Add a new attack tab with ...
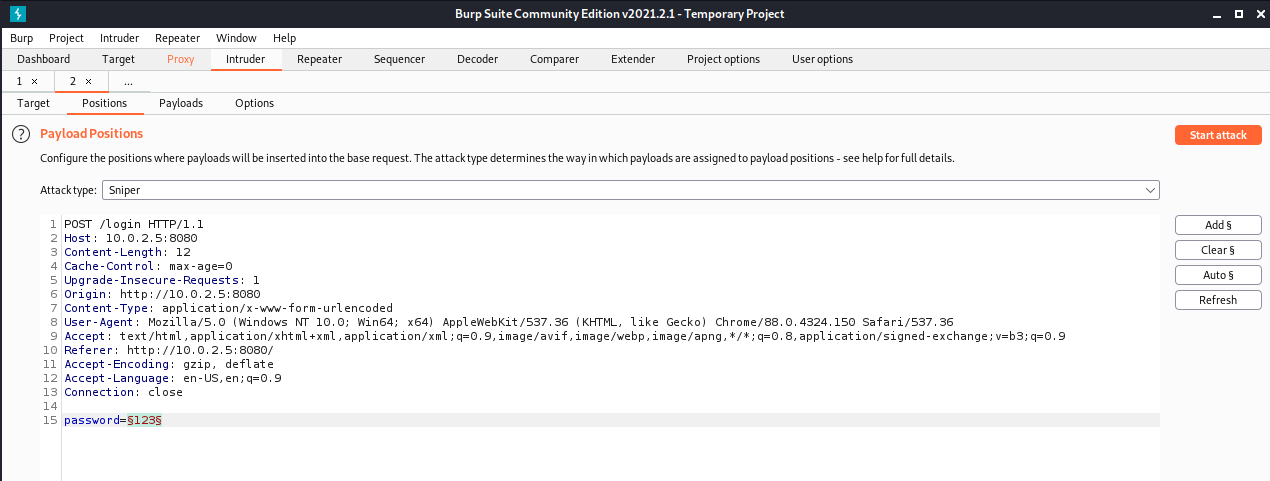This screenshot has height=481, width=1270. click(x=128, y=81)
